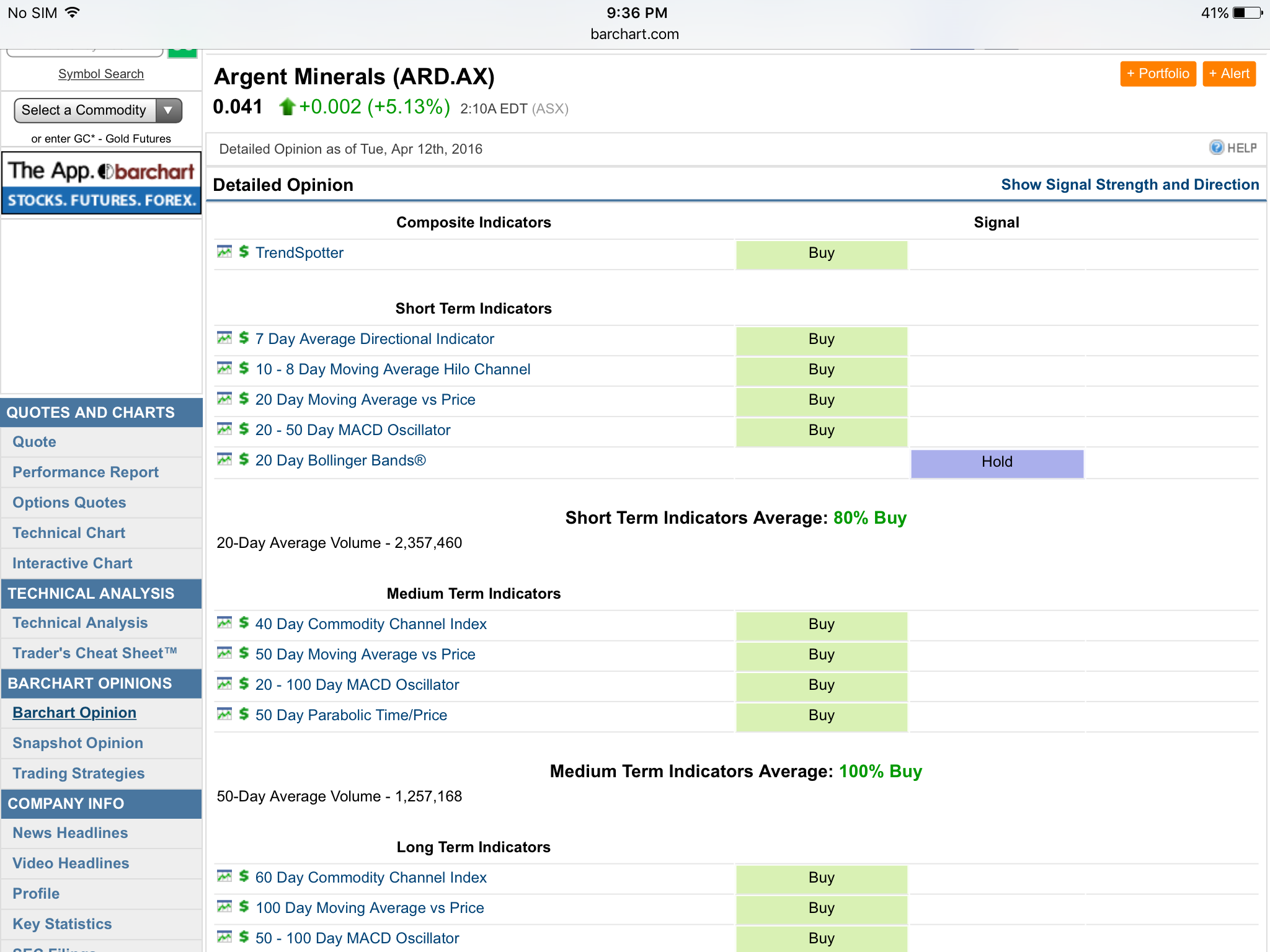This screenshot has height=952, width=1270.
Task: Click dollar icon for 50 Day Moving Average vs Price
Action: (x=244, y=653)
